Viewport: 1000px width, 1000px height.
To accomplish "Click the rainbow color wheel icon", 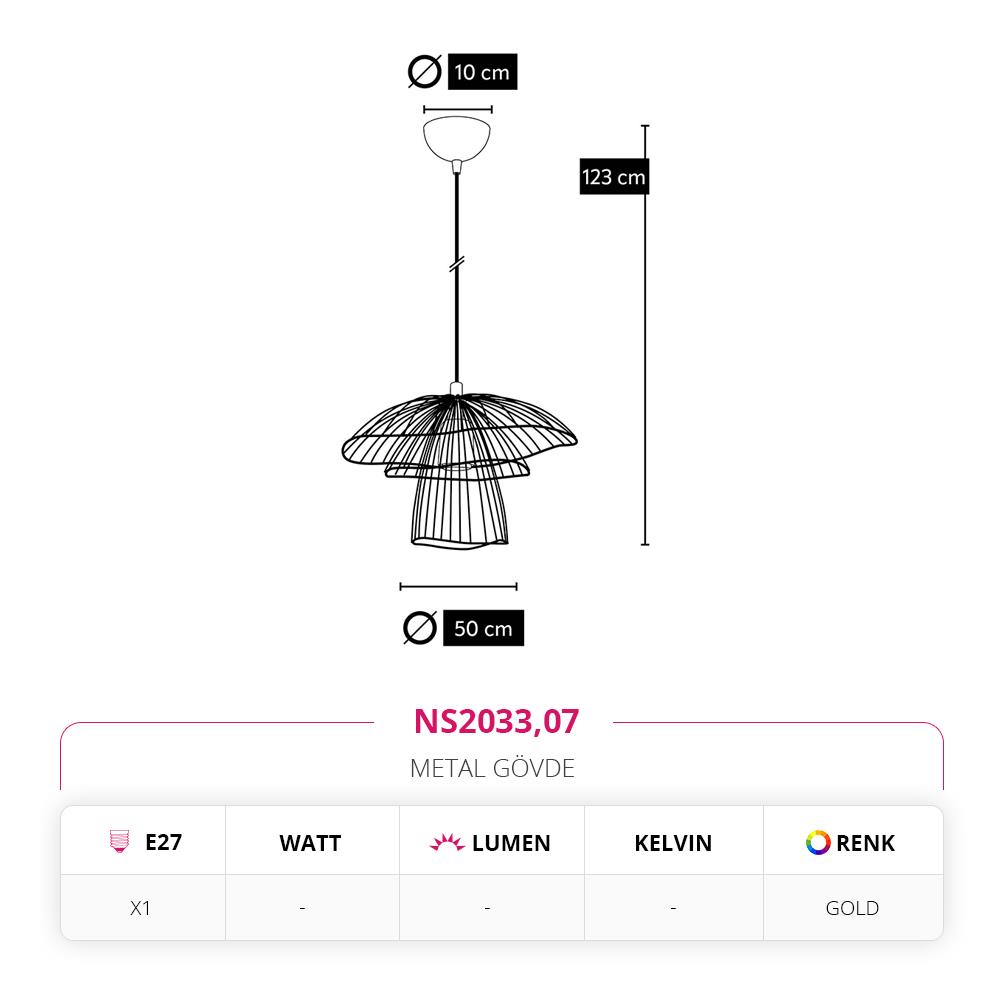I will pyautogui.click(x=818, y=843).
